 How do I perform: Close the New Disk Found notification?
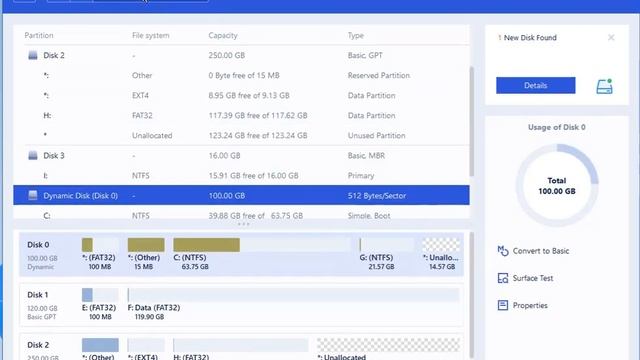611,38
